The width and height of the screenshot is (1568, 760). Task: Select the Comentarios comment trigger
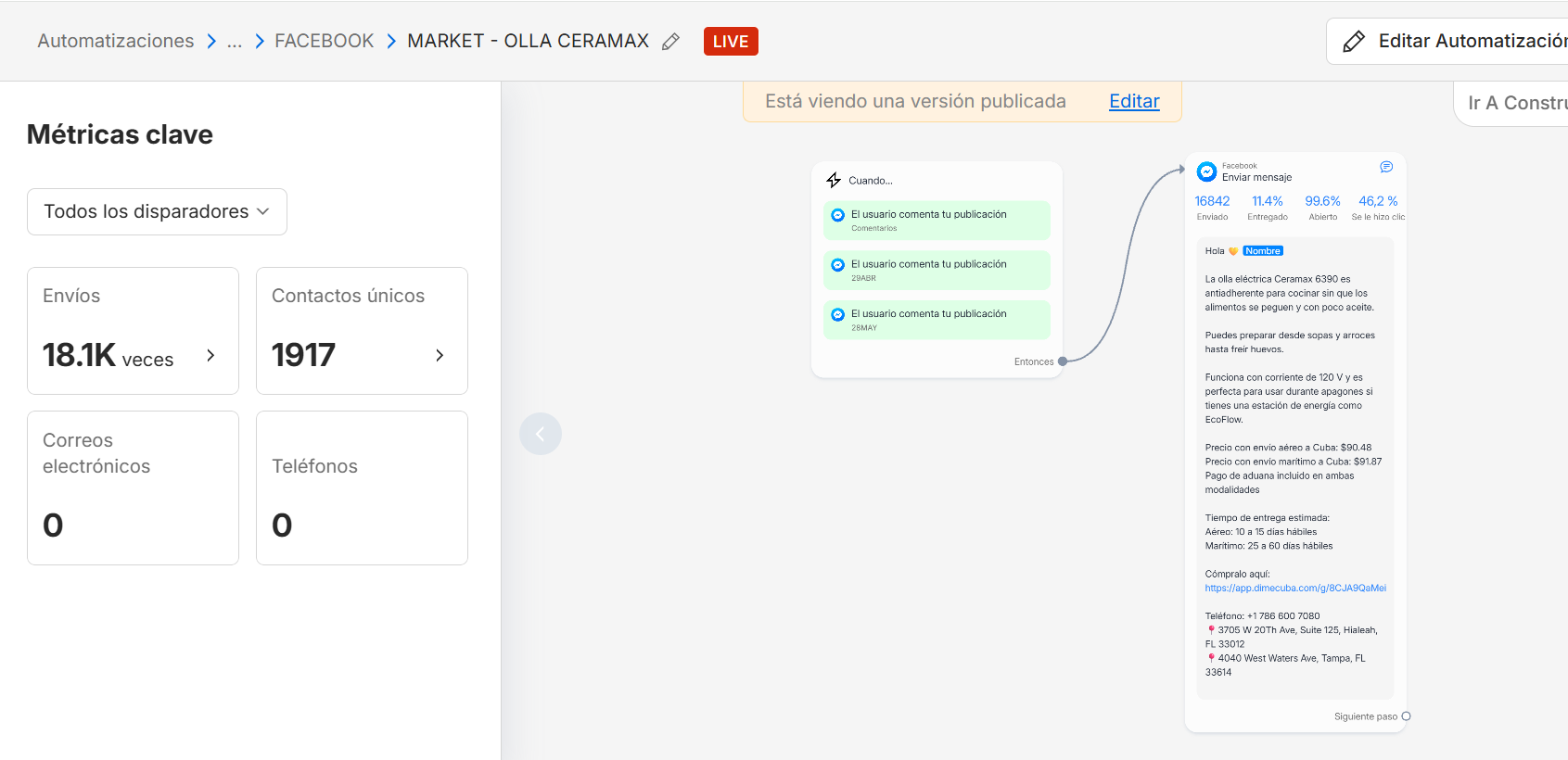coord(937,221)
